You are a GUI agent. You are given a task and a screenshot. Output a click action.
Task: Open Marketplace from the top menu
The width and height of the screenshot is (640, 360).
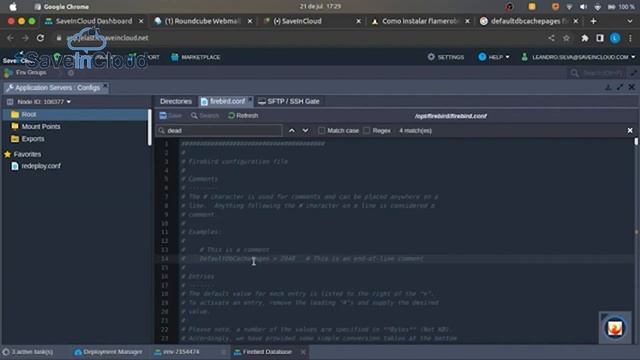coord(196,57)
